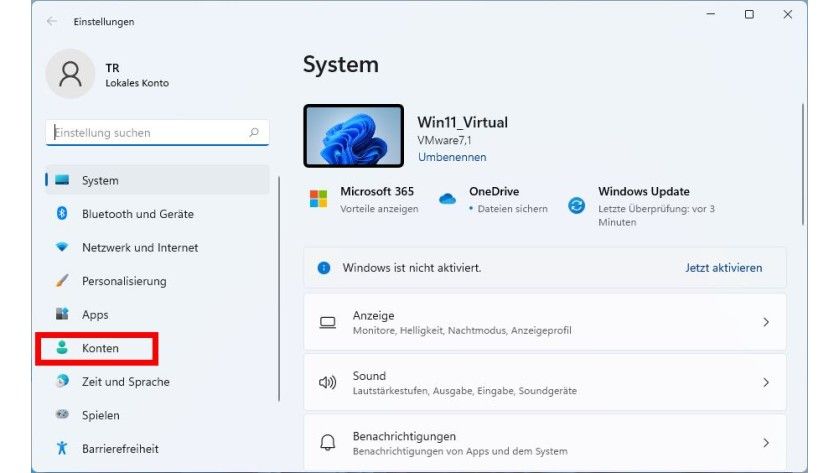Open Barrierefreiheit settings
This screenshot has width=840, height=473.
157,448
